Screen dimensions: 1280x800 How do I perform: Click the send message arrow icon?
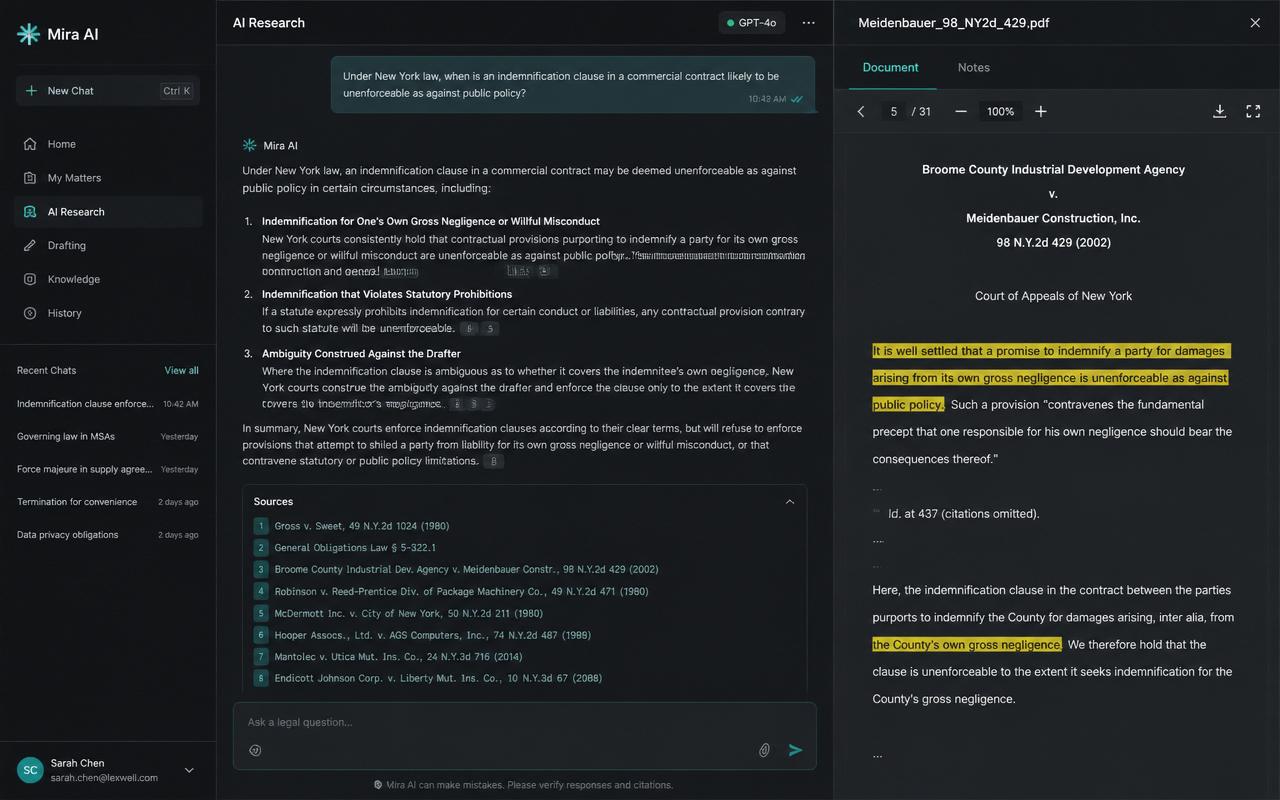(x=796, y=750)
